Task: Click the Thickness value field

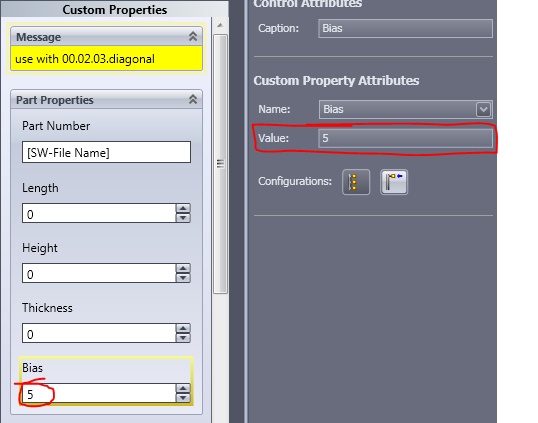Action: coord(99,333)
